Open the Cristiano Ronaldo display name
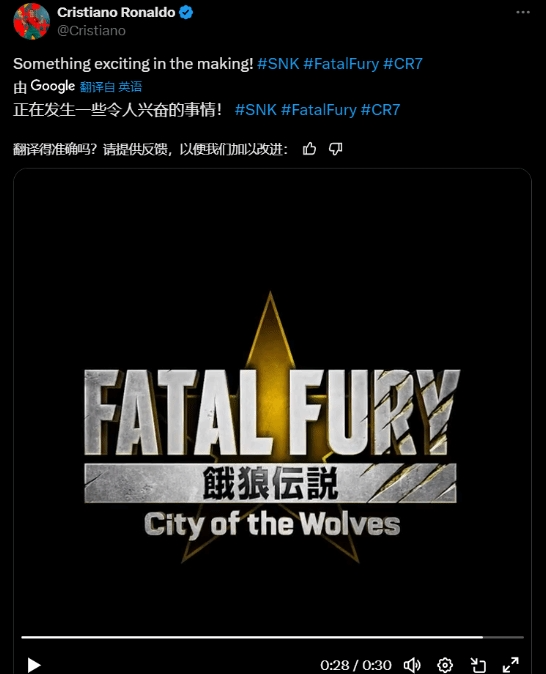The width and height of the screenshot is (546, 674). [116, 12]
